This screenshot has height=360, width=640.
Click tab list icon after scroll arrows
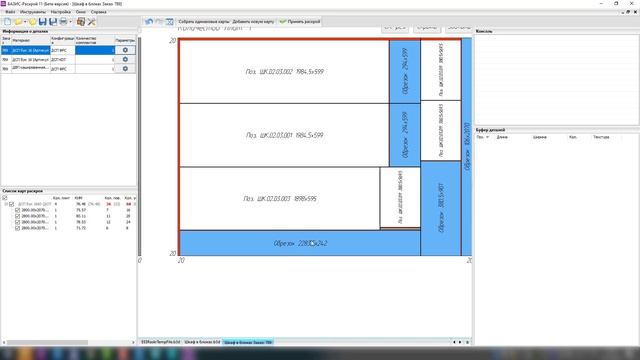pos(467,342)
